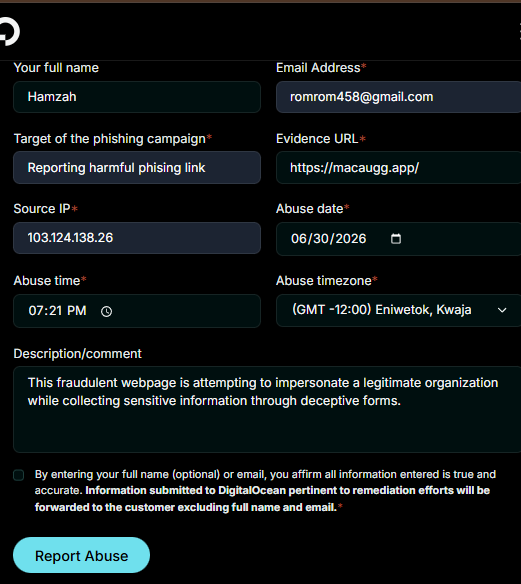
Task: Select the month 06 in Abuse date
Action: [x=298, y=239]
